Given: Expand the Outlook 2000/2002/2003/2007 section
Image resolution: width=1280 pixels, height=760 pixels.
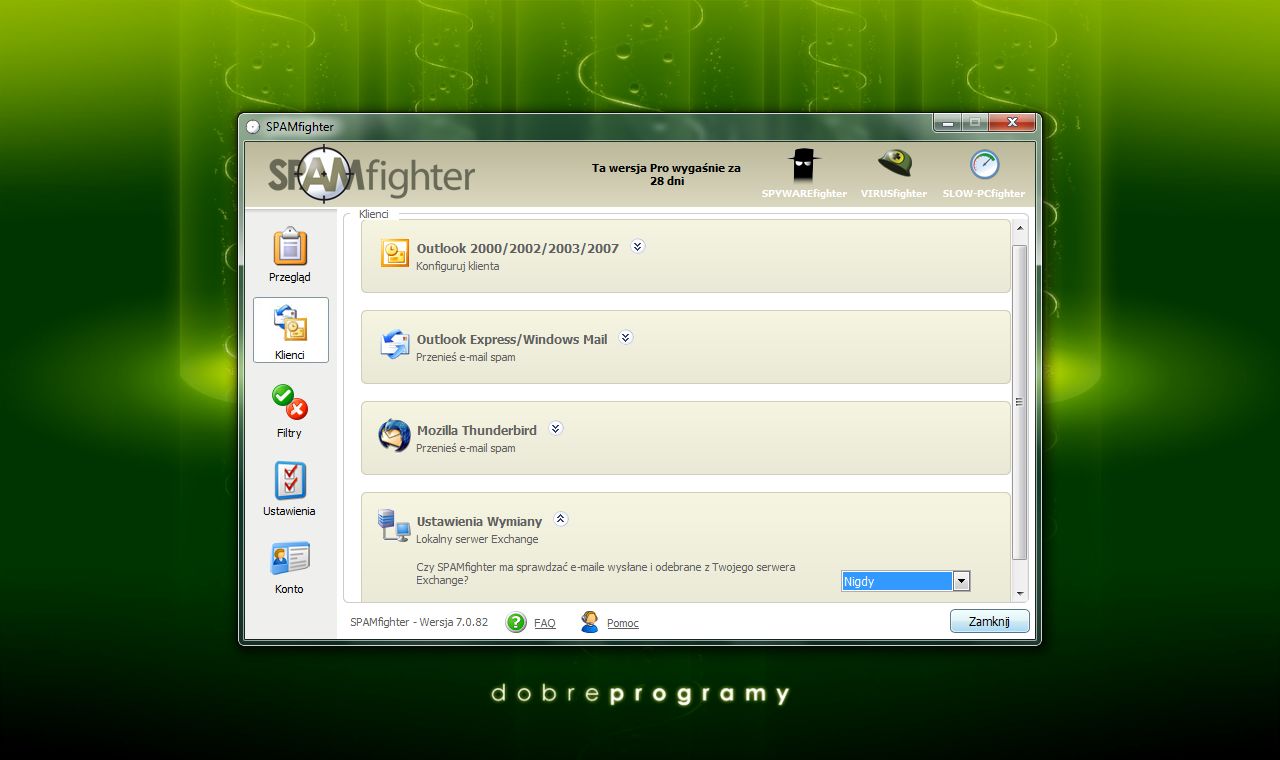Looking at the screenshot, I should 638,246.
